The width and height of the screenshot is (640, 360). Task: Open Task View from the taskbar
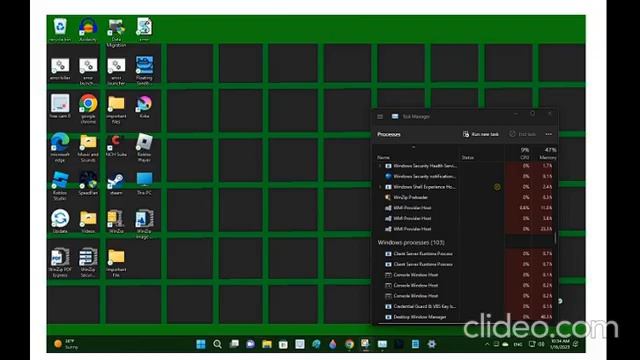point(234,344)
